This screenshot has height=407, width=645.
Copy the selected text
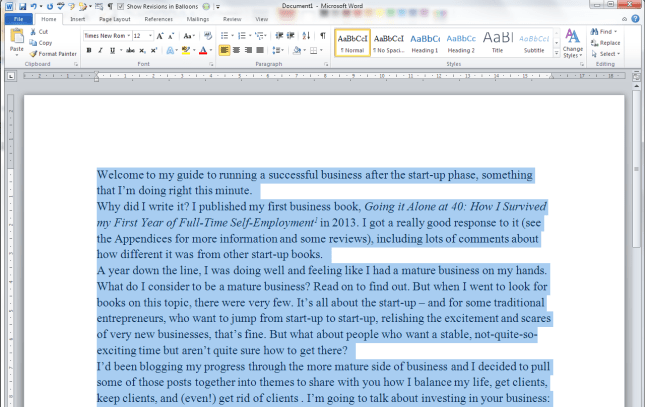(41, 43)
